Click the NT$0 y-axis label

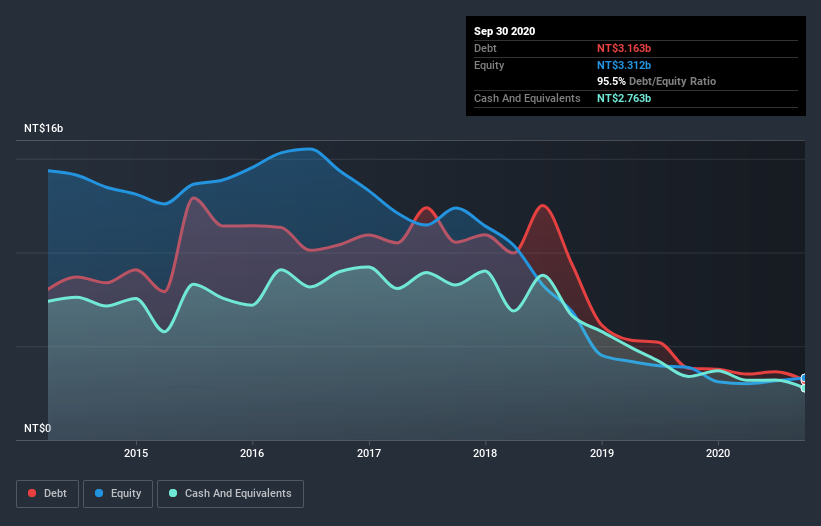(38, 428)
